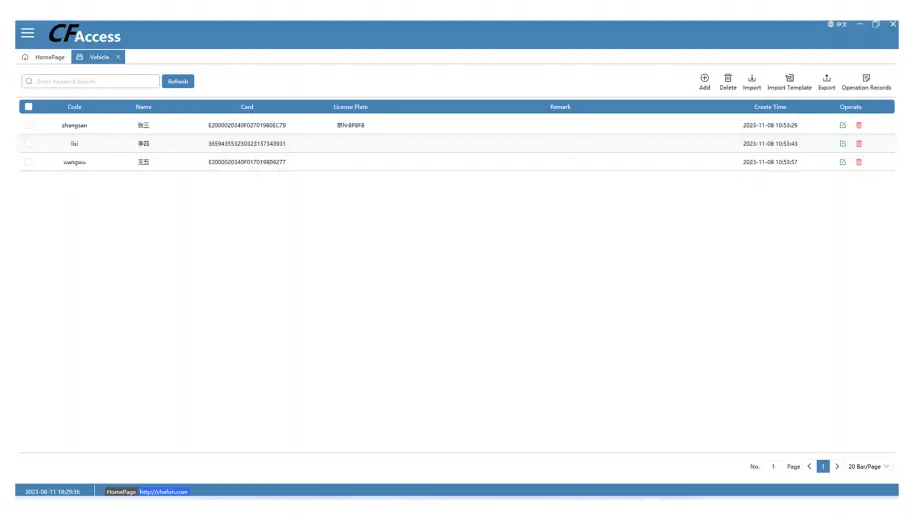Toggle the select-all header checkbox
The width and height of the screenshot is (912, 514).
coord(28,107)
